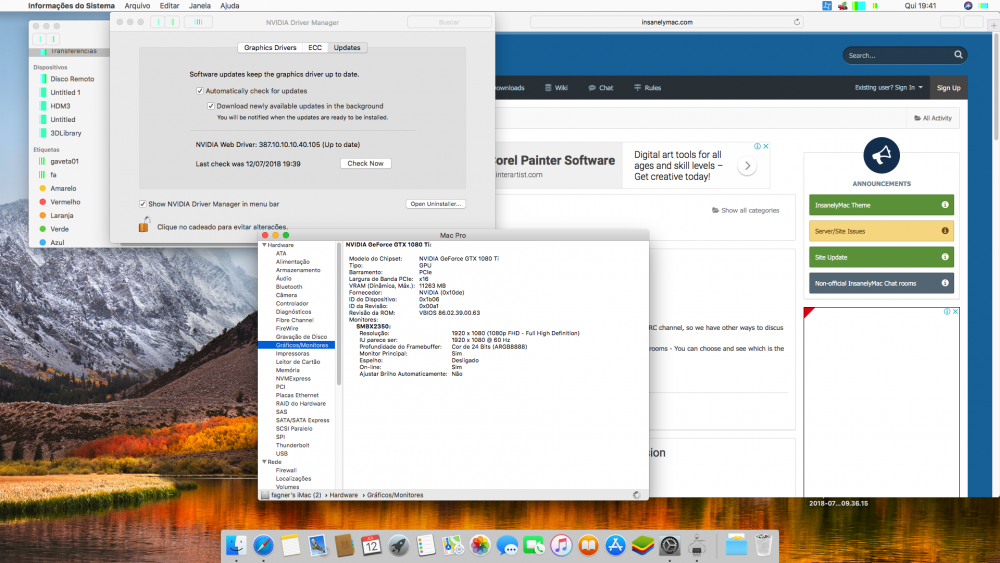
Task: Select the Vermelho red tag
Action: point(65,202)
